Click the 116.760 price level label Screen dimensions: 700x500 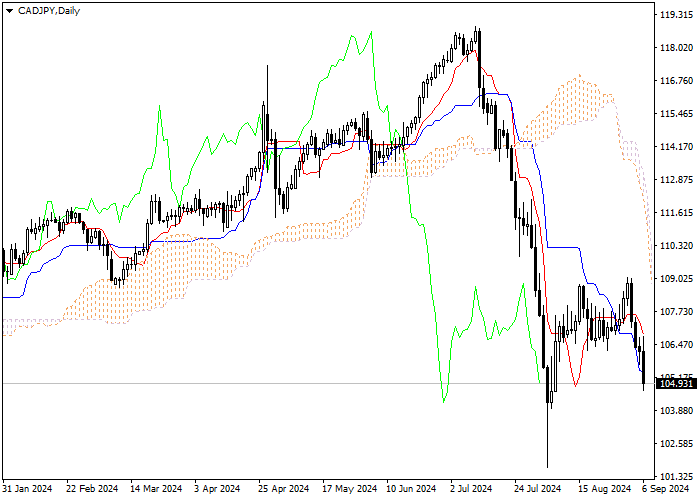click(676, 81)
